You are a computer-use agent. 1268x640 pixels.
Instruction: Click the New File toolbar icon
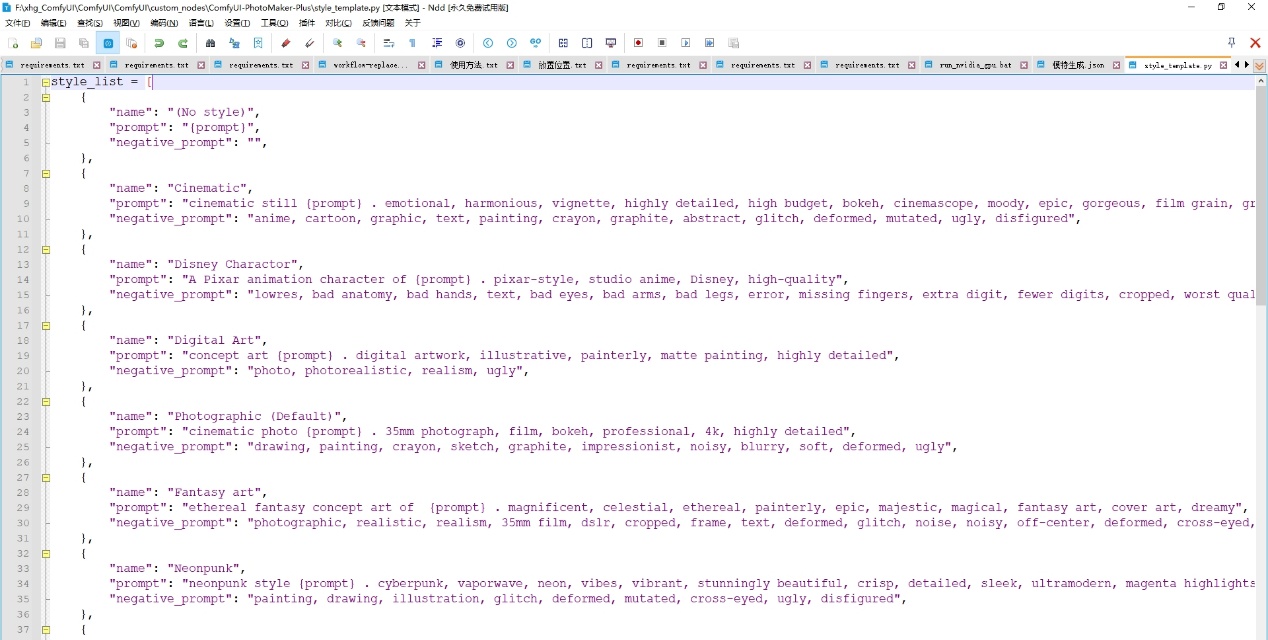13,43
